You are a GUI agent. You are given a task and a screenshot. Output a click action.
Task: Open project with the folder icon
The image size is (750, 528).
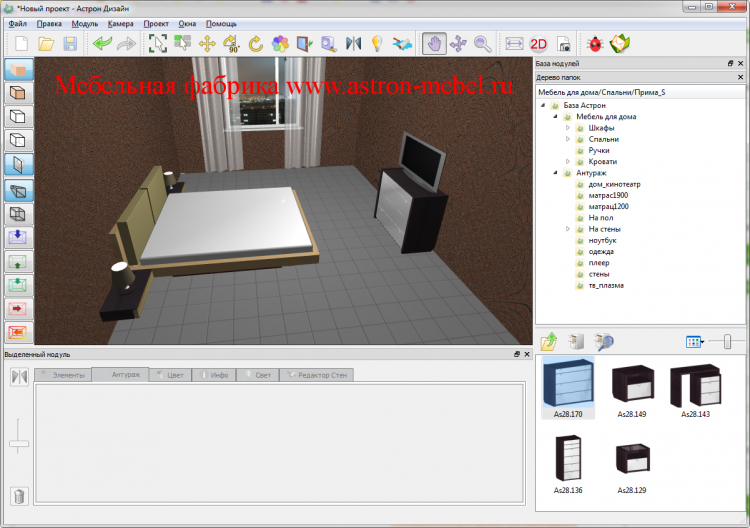point(46,44)
